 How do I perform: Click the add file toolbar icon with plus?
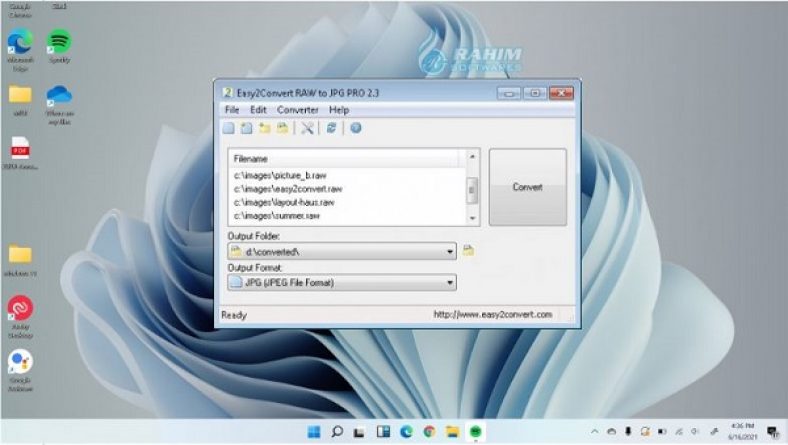click(246, 128)
